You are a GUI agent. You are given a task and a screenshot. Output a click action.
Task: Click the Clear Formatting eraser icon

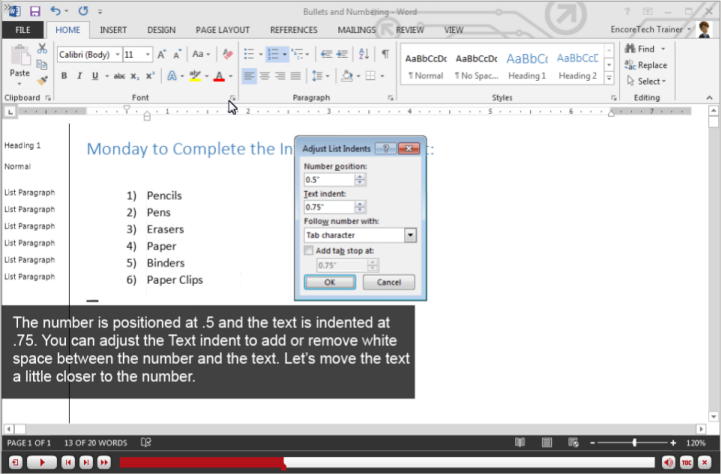(227, 54)
